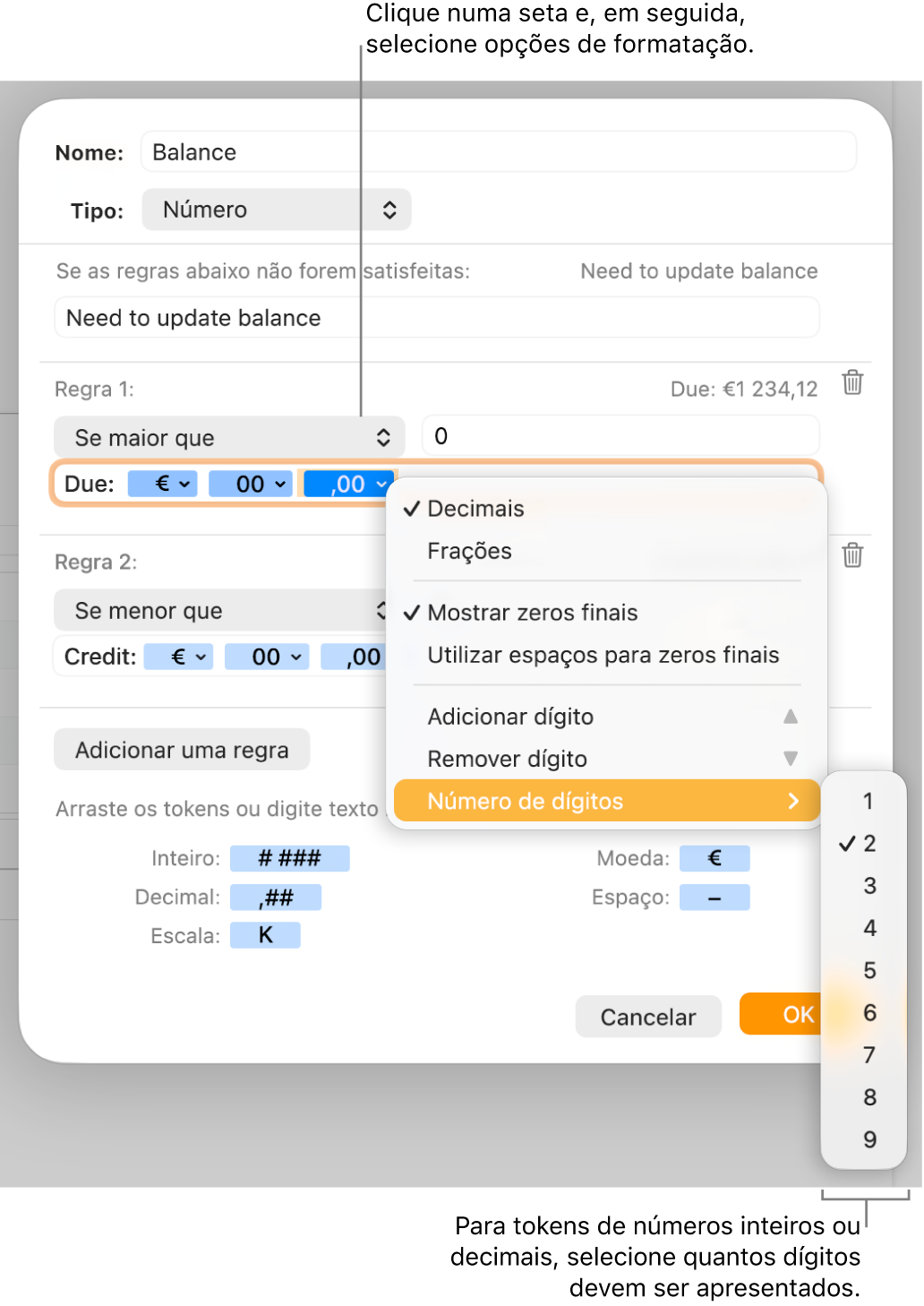
Task: Click the Decimal ,## token
Action: point(276,897)
